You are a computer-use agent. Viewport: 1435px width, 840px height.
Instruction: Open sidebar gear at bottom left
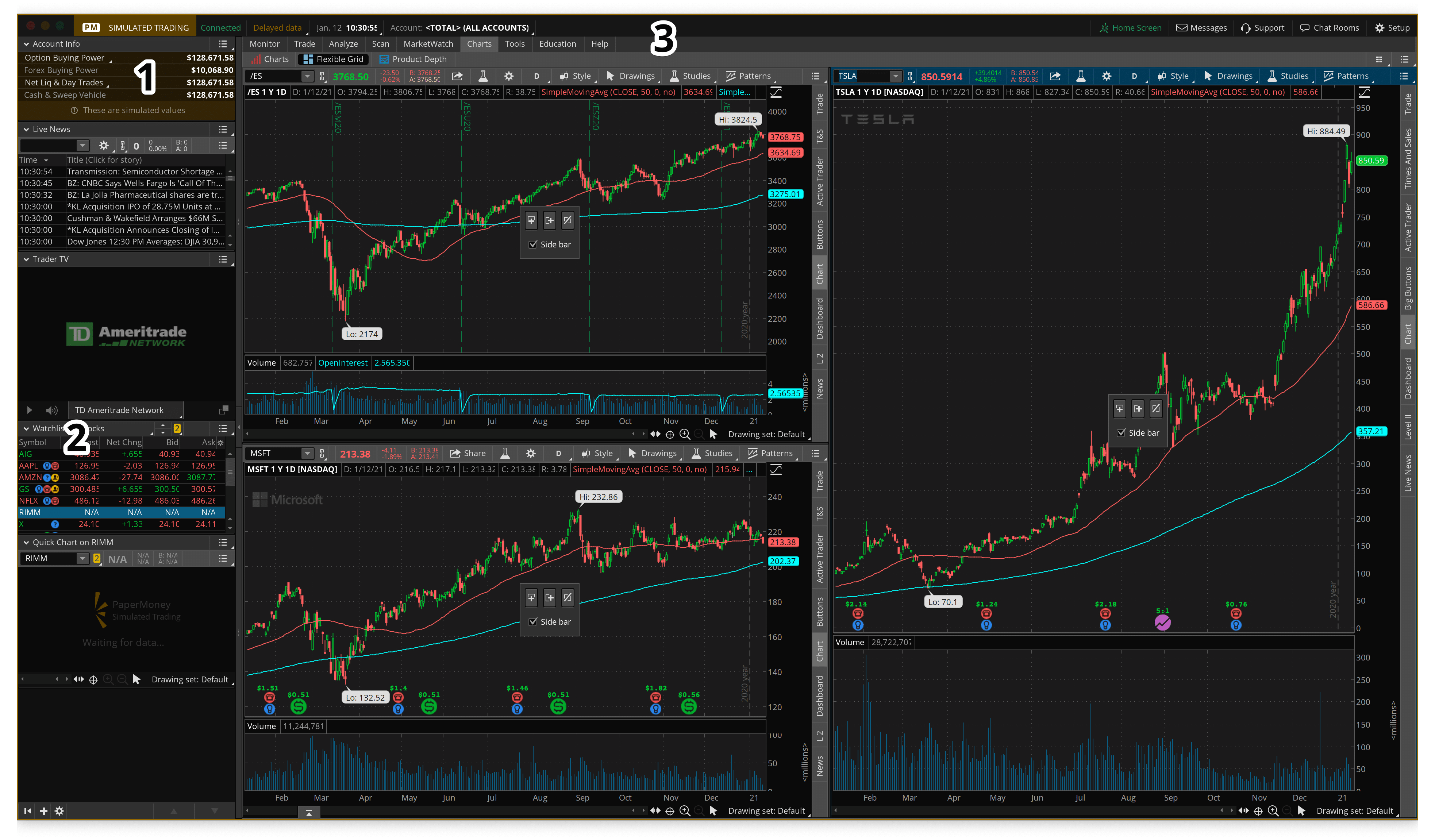point(59,811)
